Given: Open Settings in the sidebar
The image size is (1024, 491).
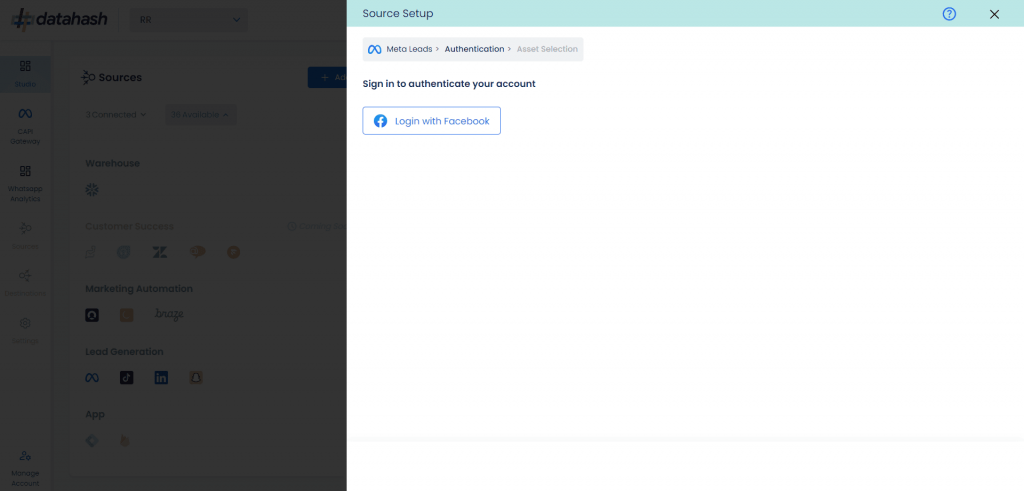Looking at the screenshot, I should [25, 330].
